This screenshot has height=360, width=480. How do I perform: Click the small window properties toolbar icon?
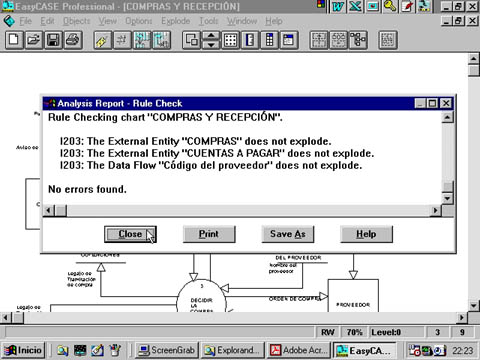coord(289,40)
